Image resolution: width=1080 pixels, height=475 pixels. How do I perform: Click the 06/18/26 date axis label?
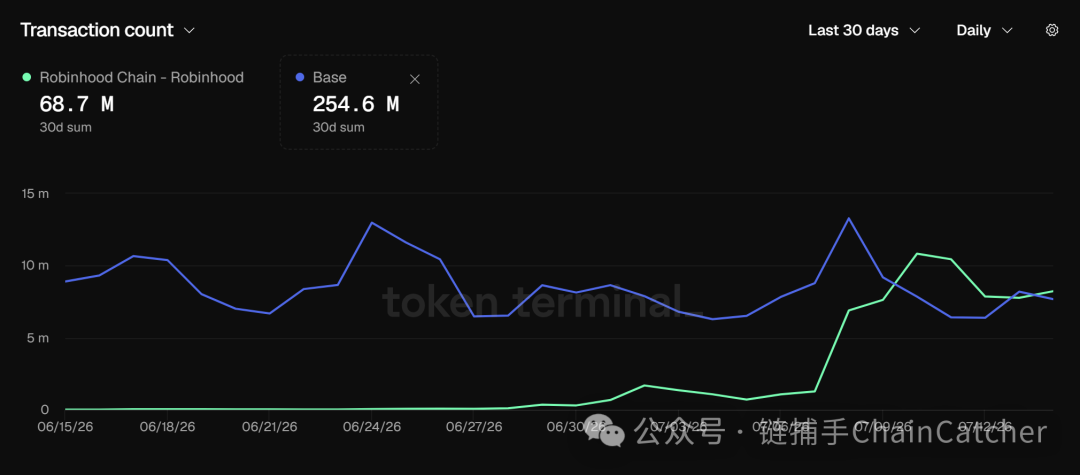click(x=167, y=427)
